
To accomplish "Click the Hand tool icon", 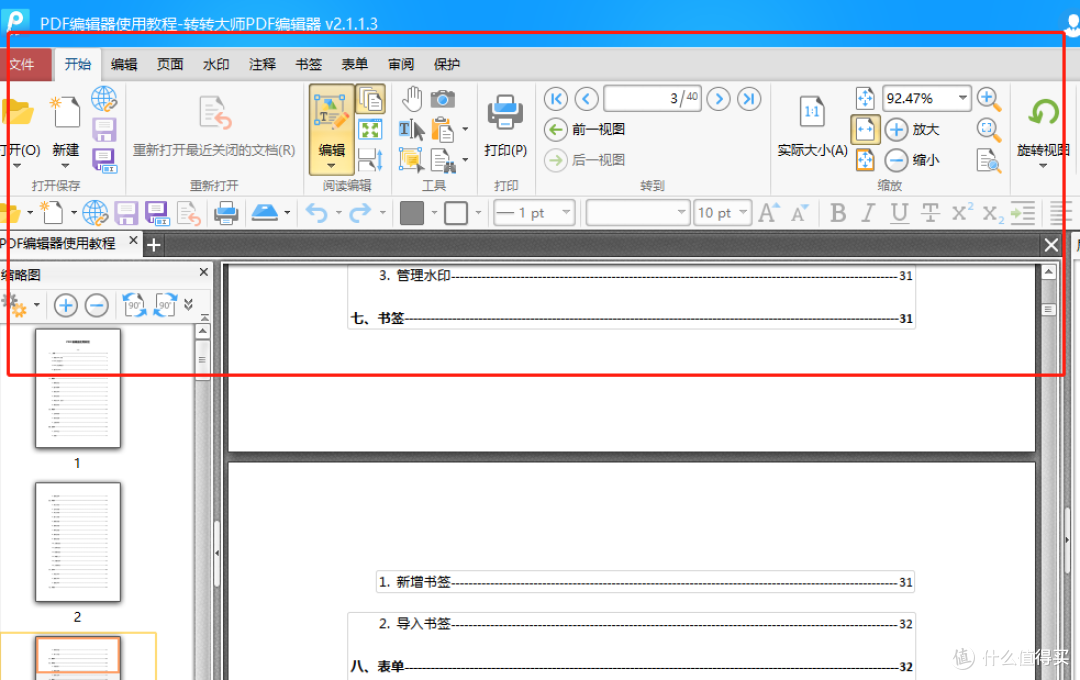I will (x=412, y=99).
